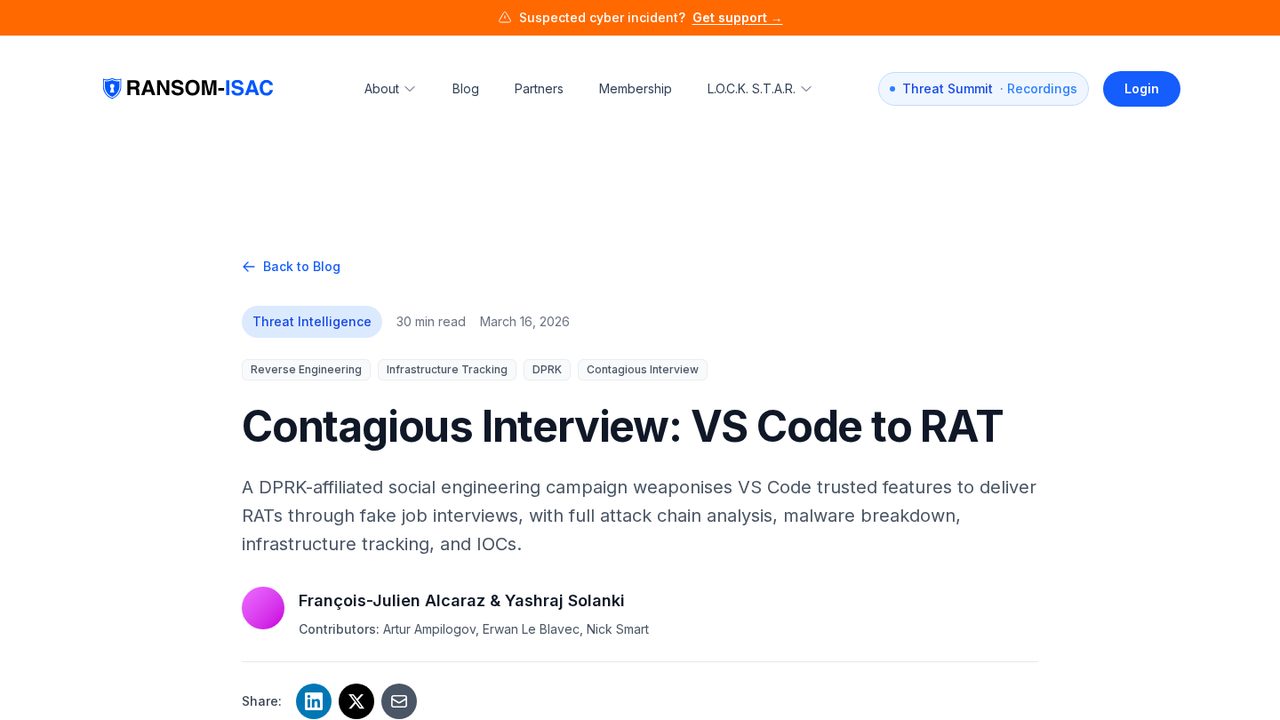1280x720 pixels.
Task: Click the Login button
Action: 1141,89
